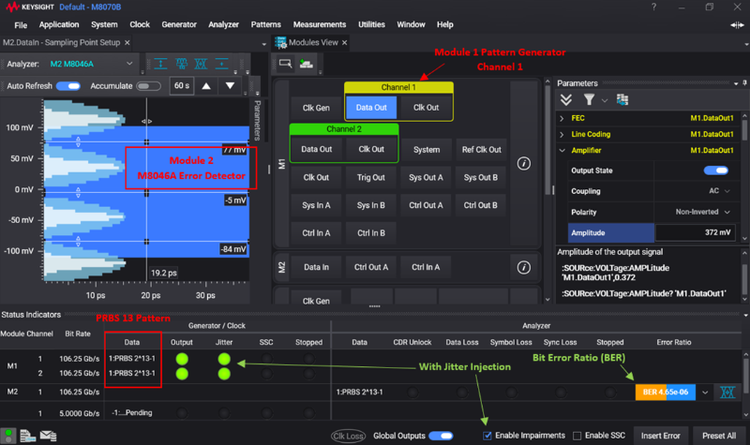Click the zoom rectangle icon in Modules View
This screenshot has height=445, width=750.
(286, 64)
